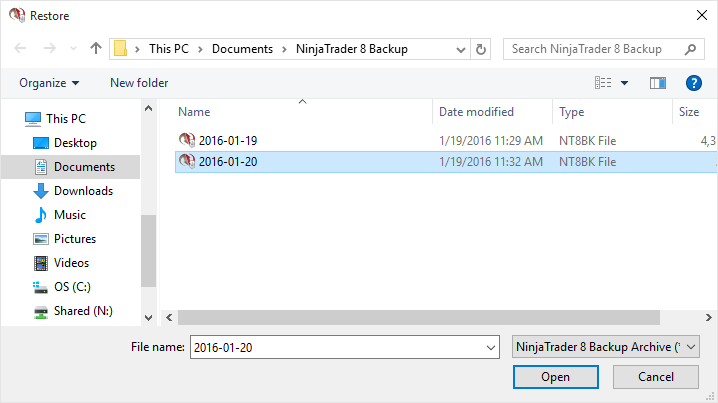718x403 pixels.
Task: Sort files by Date modified column
Action: pos(476,112)
